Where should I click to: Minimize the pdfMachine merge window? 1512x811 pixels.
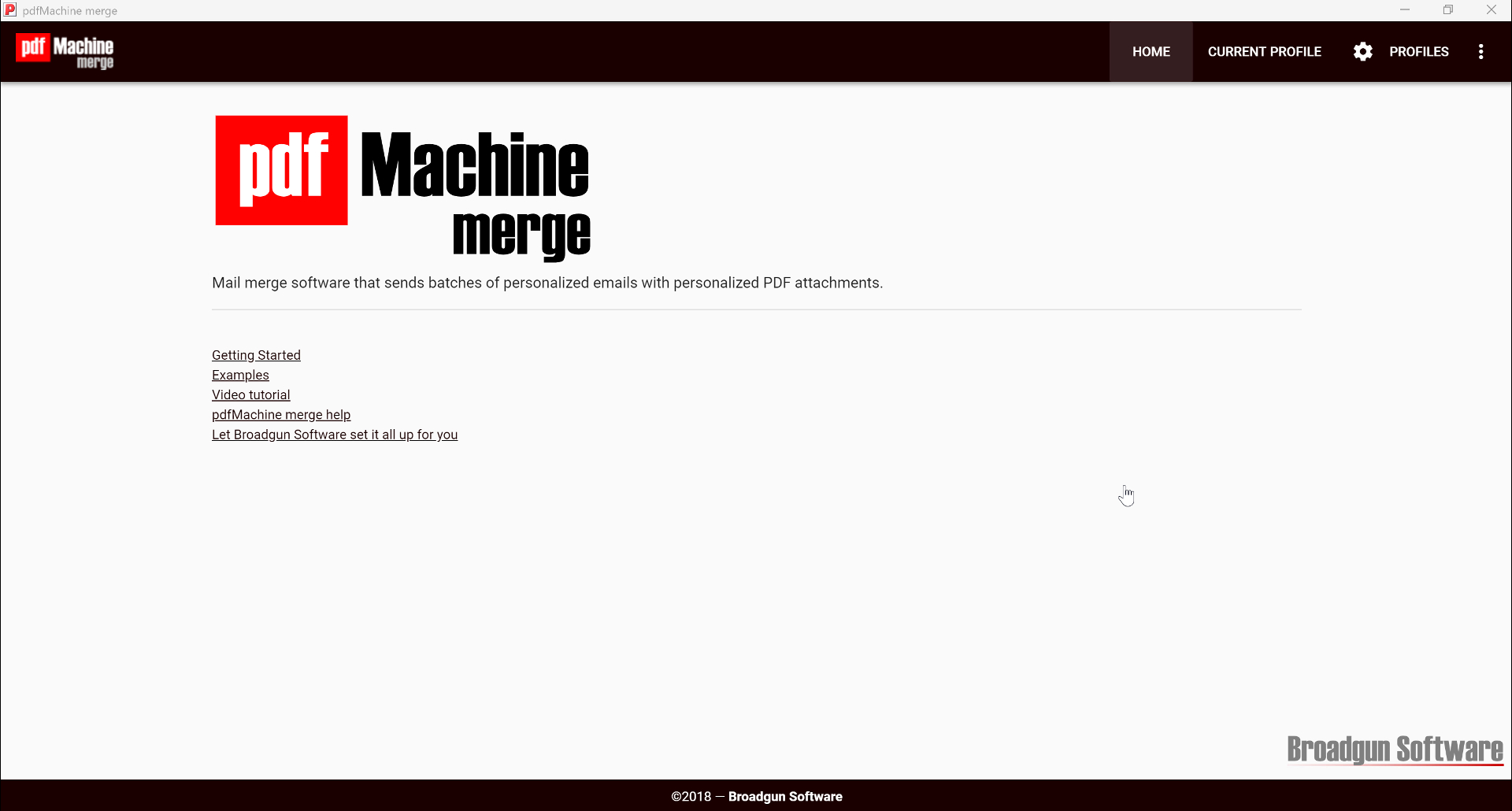tap(1404, 10)
